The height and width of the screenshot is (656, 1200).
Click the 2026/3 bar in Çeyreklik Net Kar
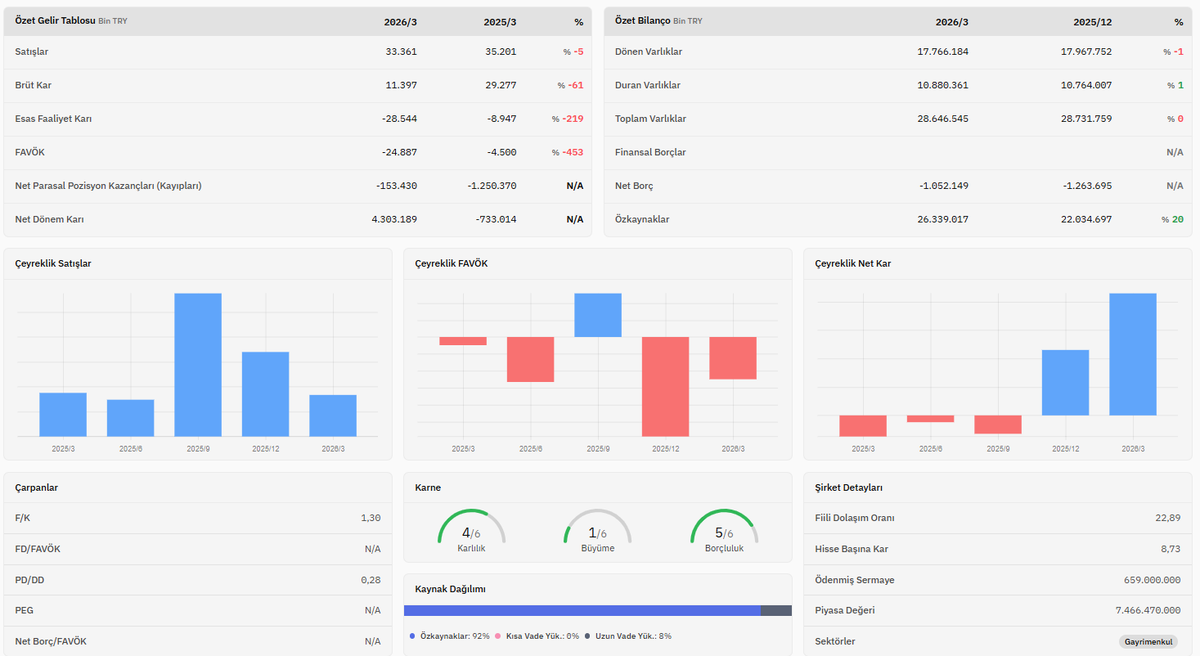pos(1133,354)
